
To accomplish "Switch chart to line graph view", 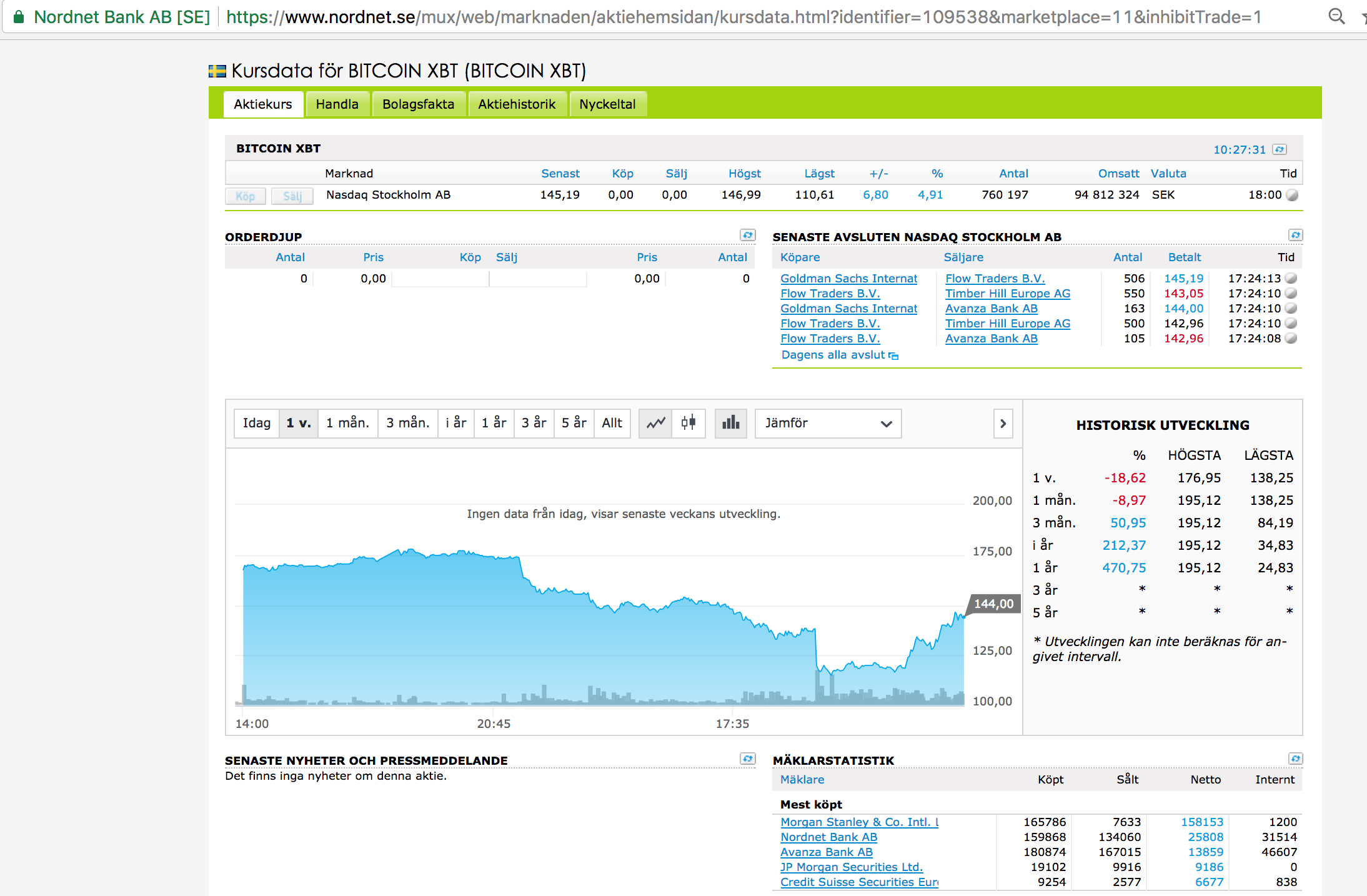I will click(655, 423).
